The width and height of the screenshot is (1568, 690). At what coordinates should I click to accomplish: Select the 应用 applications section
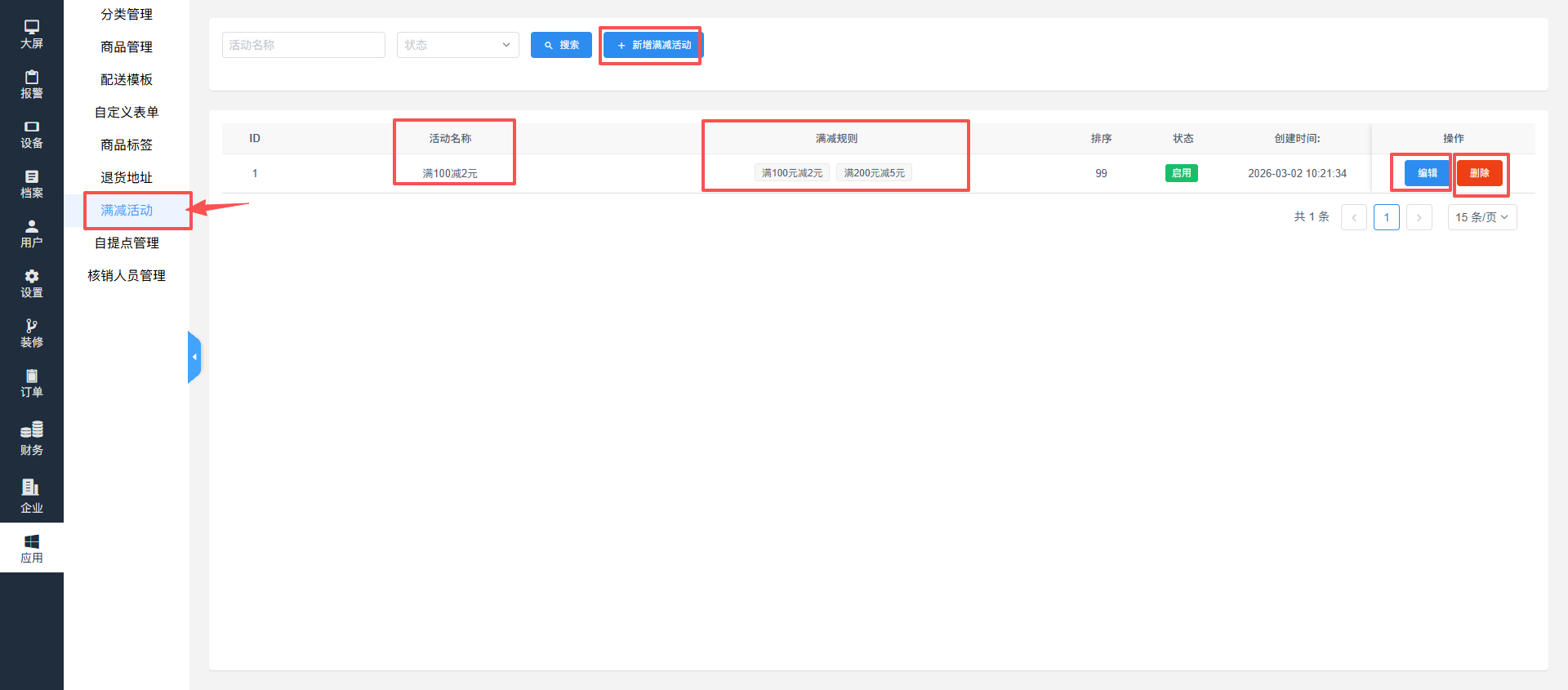32,548
